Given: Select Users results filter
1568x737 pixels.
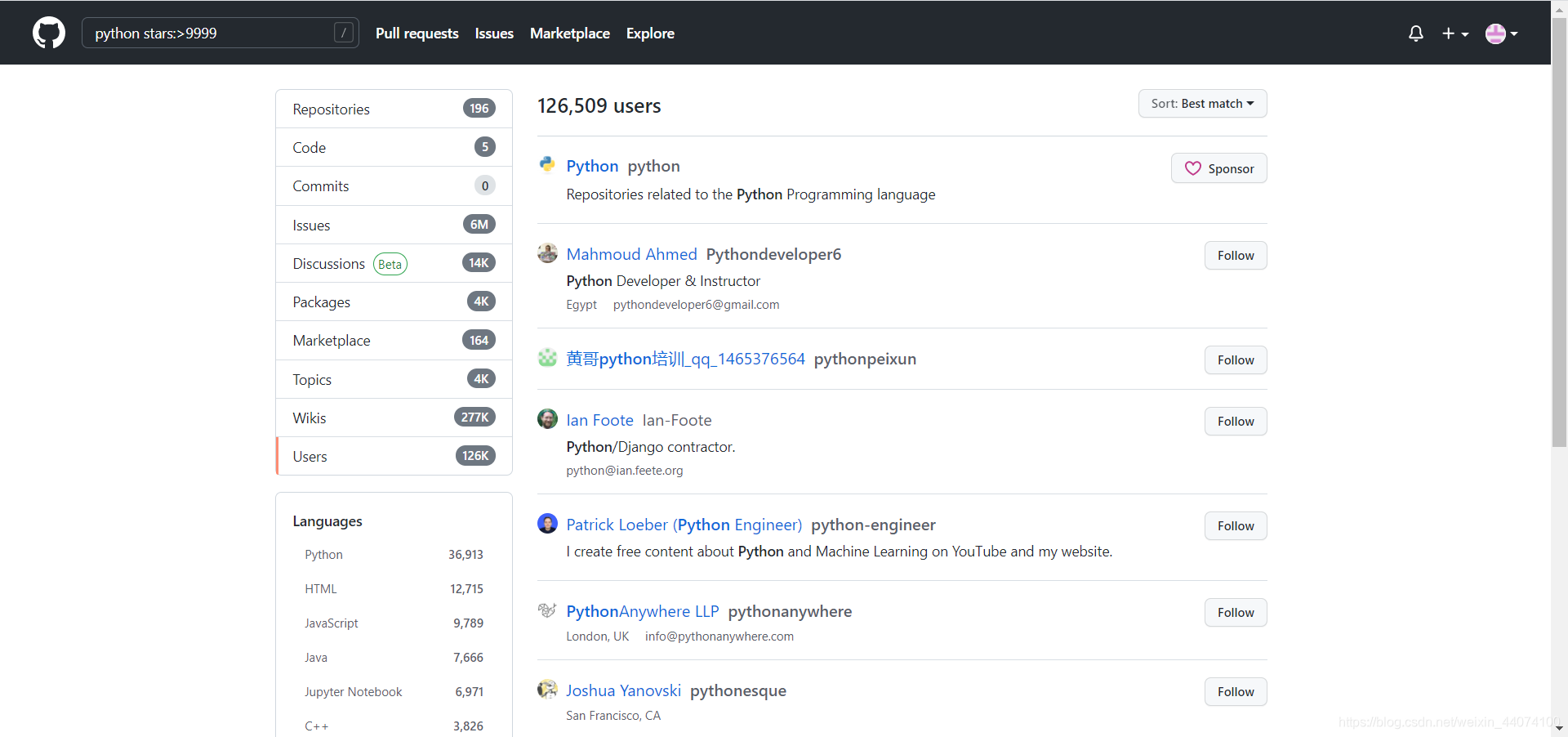Looking at the screenshot, I should [394, 456].
